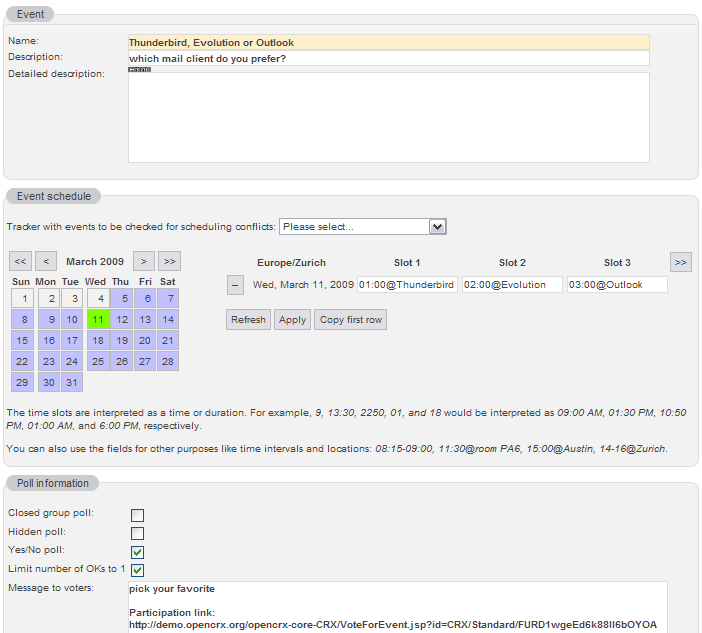Pick March 25 in calendar
This screenshot has height=633, width=702.
[x=98, y=362]
